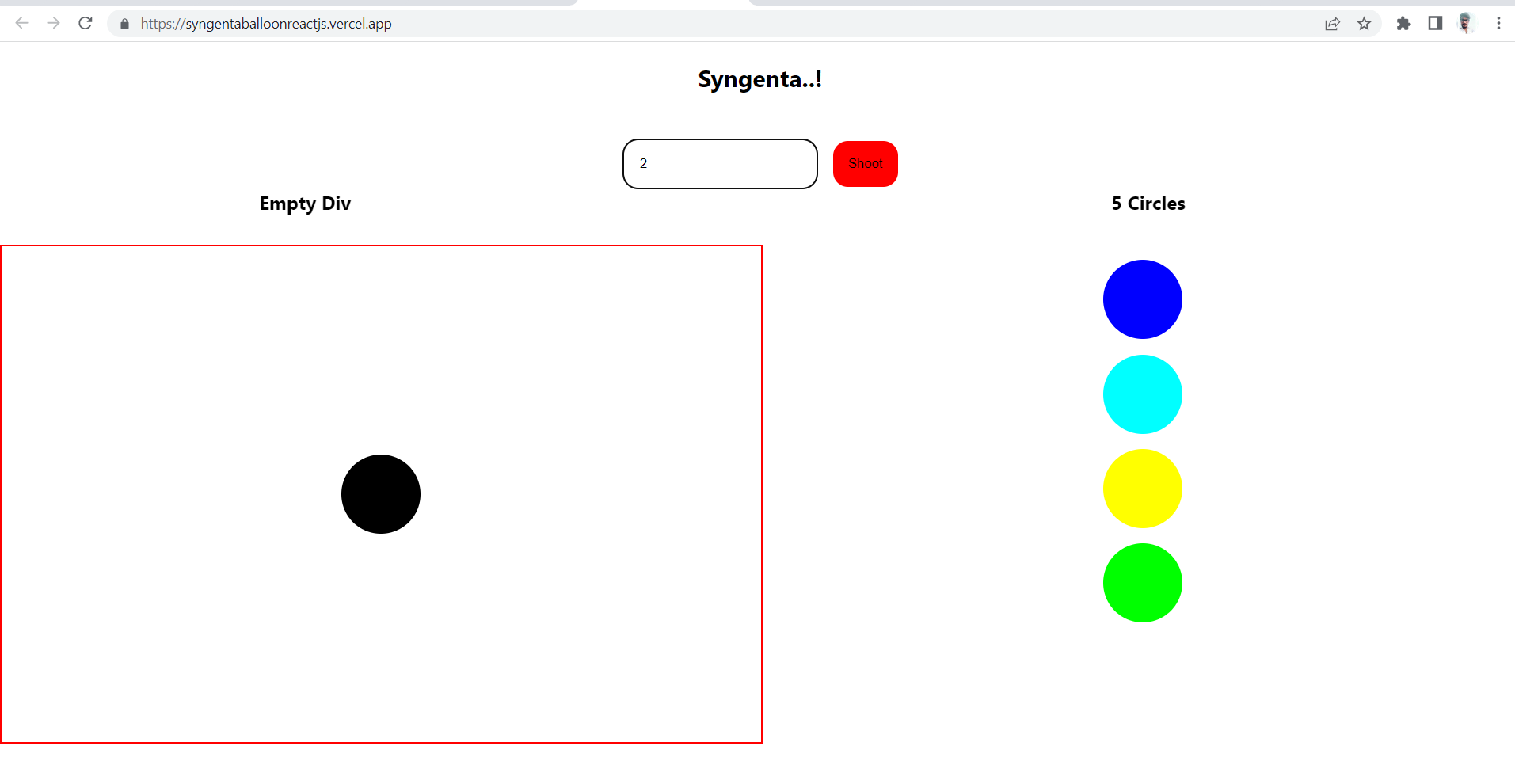Toggle the browser side panel icon
1515x784 pixels.
point(1435,23)
